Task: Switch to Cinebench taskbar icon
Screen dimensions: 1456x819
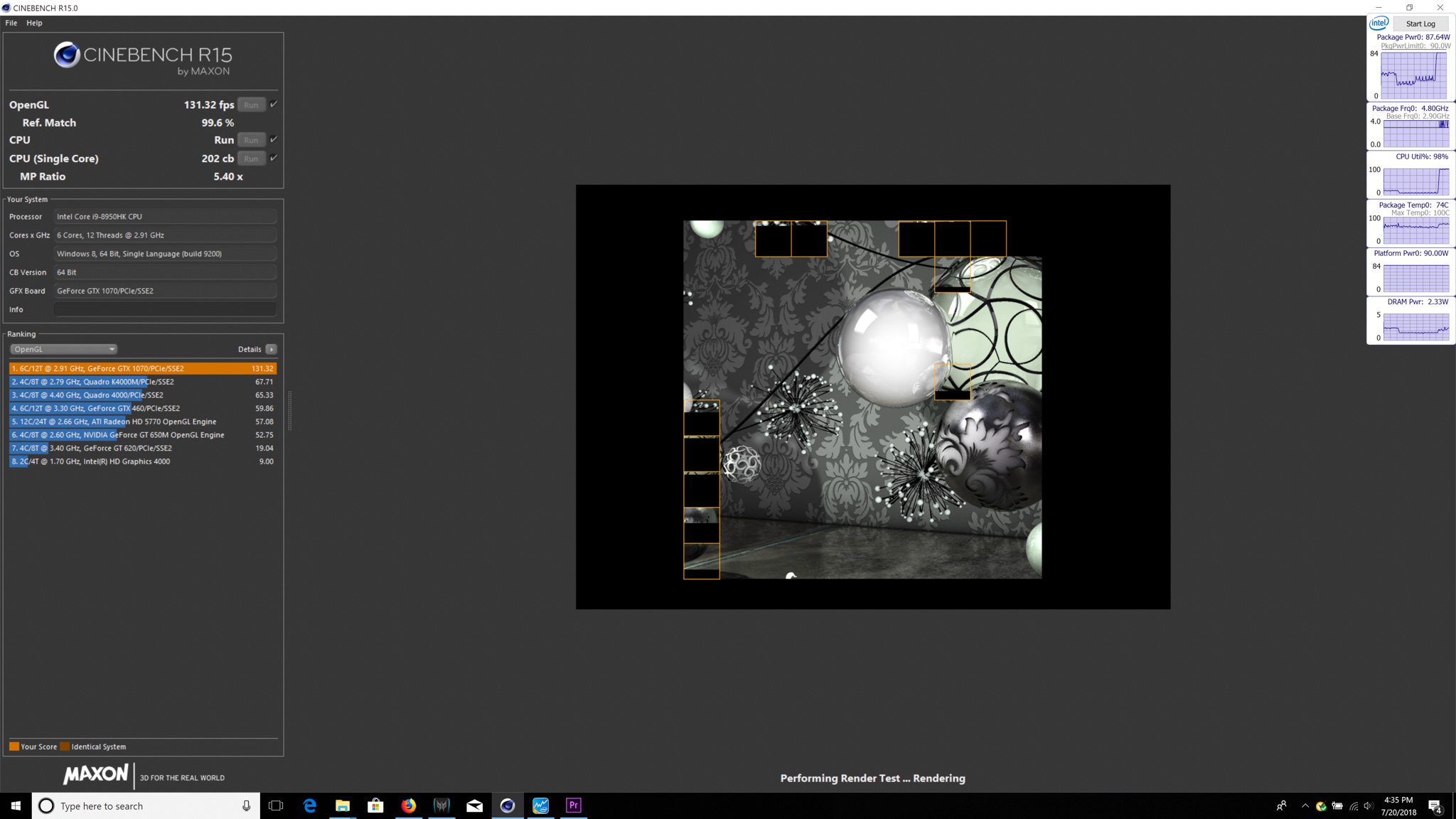Action: coord(508,805)
